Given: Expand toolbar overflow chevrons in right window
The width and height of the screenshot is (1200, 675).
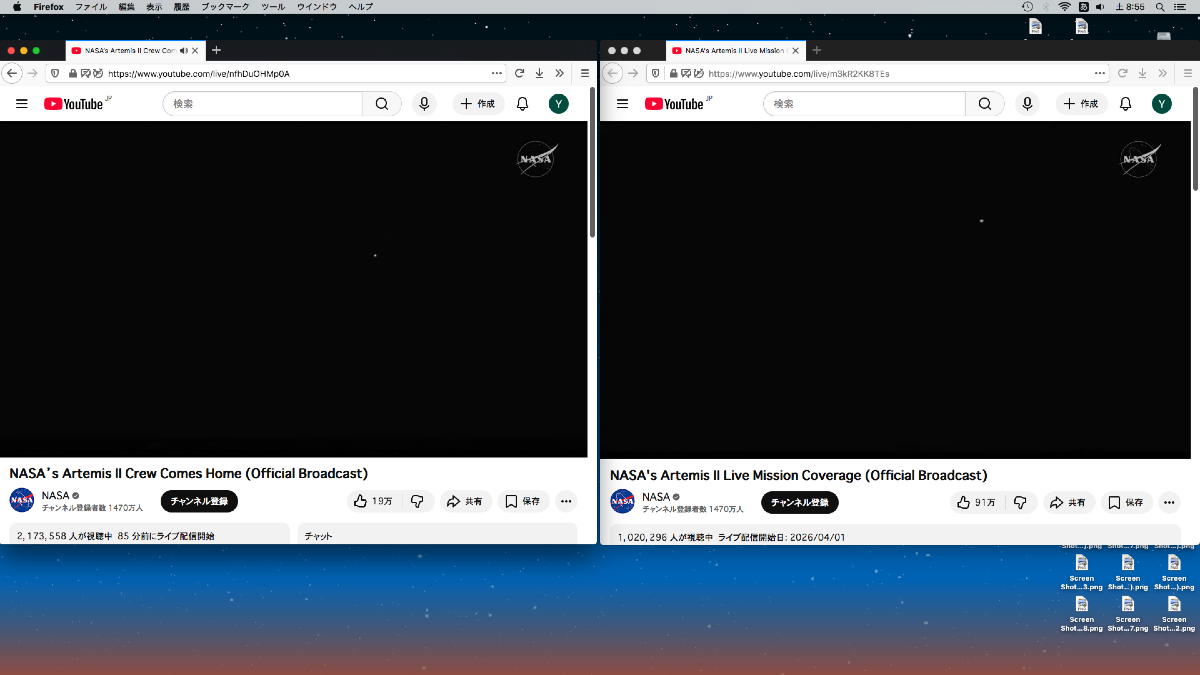Looking at the screenshot, I should point(1161,73).
